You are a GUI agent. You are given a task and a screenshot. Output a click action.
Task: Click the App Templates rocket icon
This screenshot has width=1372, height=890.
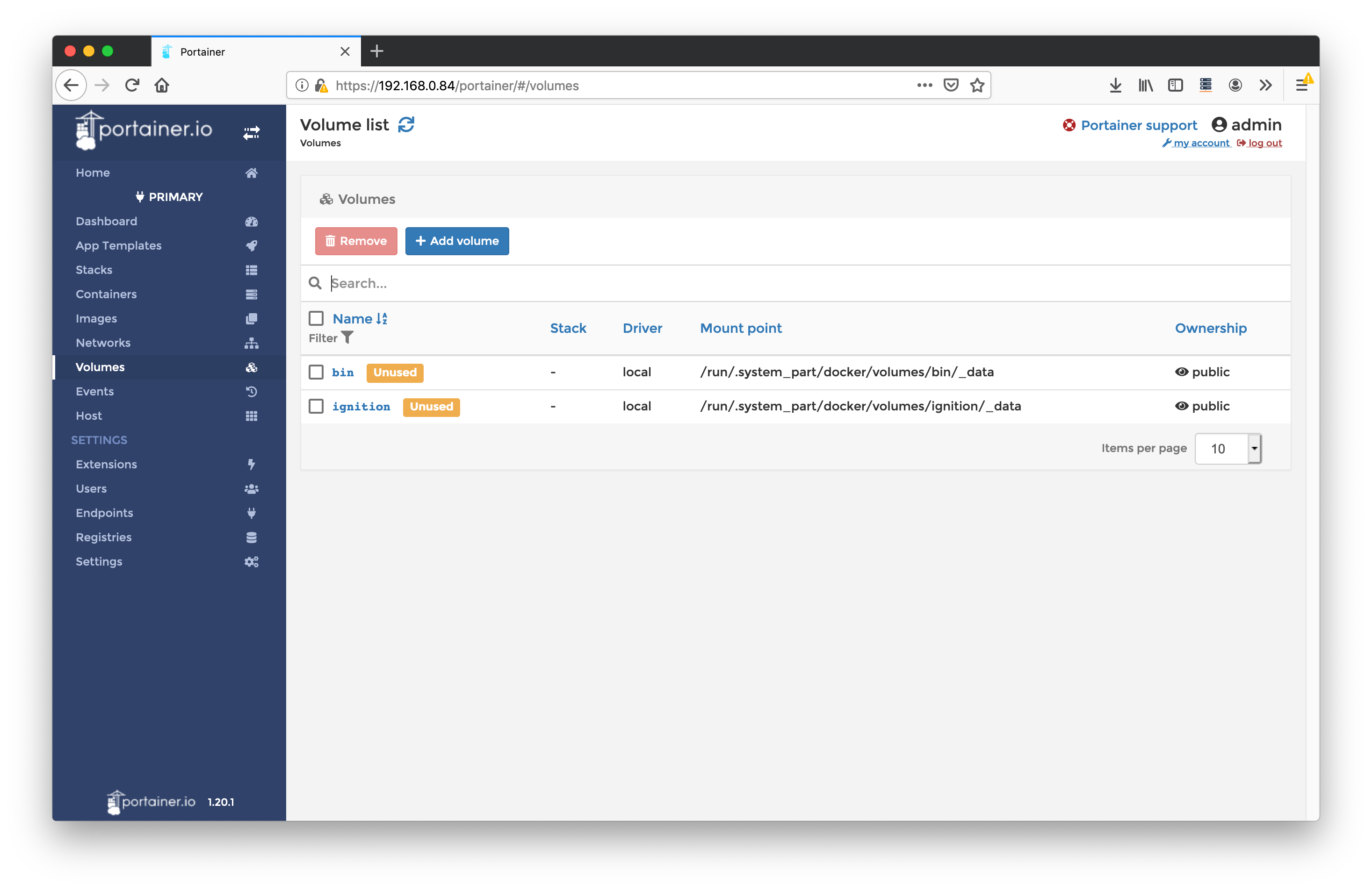click(251, 245)
